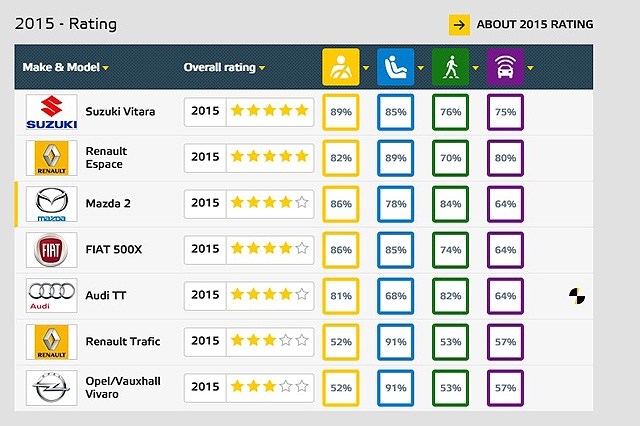The image size is (640, 426).
Task: Click Renault Trafic 57% safety assist score
Action: (x=505, y=342)
